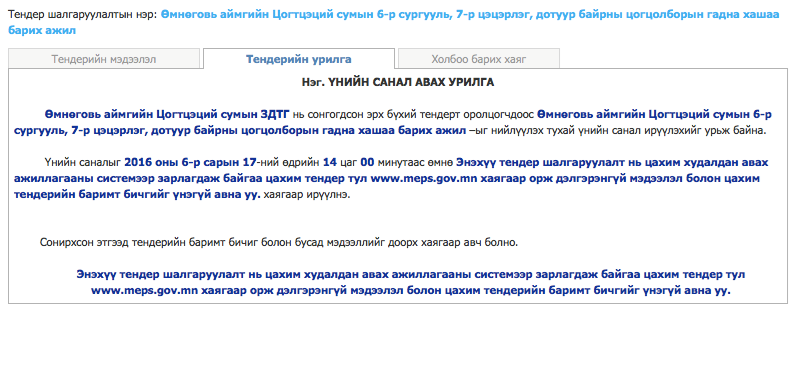Click the date text 2016 оны 6-р сарын 17
797x387 pixels.
[x=190, y=163]
